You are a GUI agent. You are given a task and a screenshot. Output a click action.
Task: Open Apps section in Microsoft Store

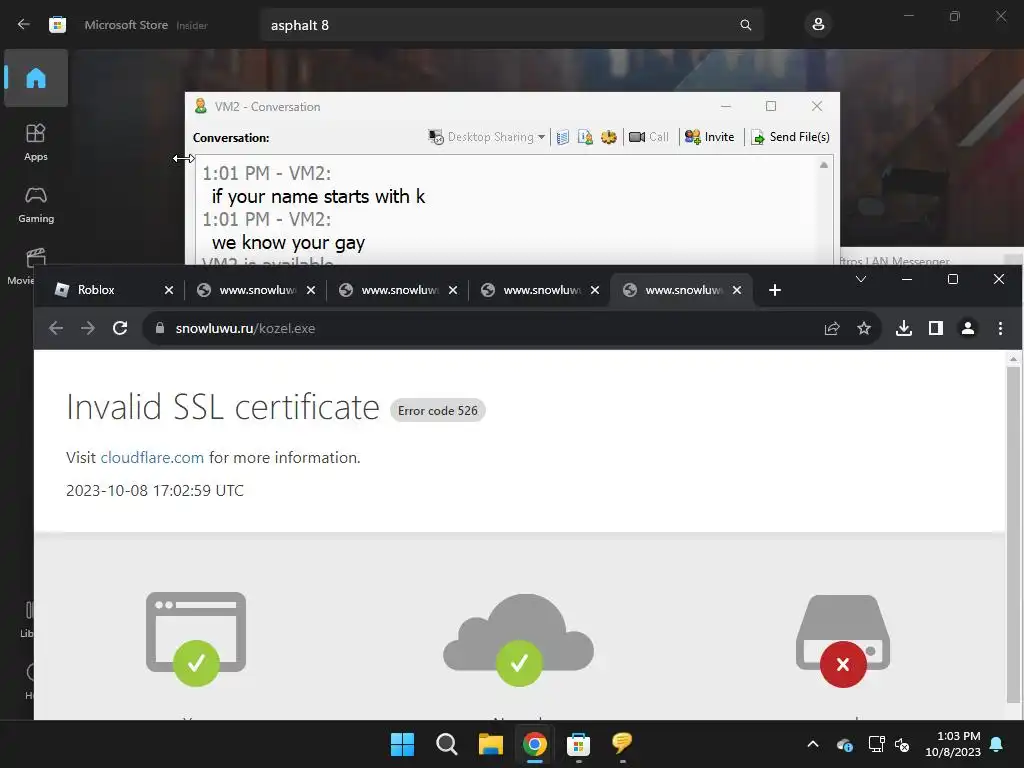[36, 142]
